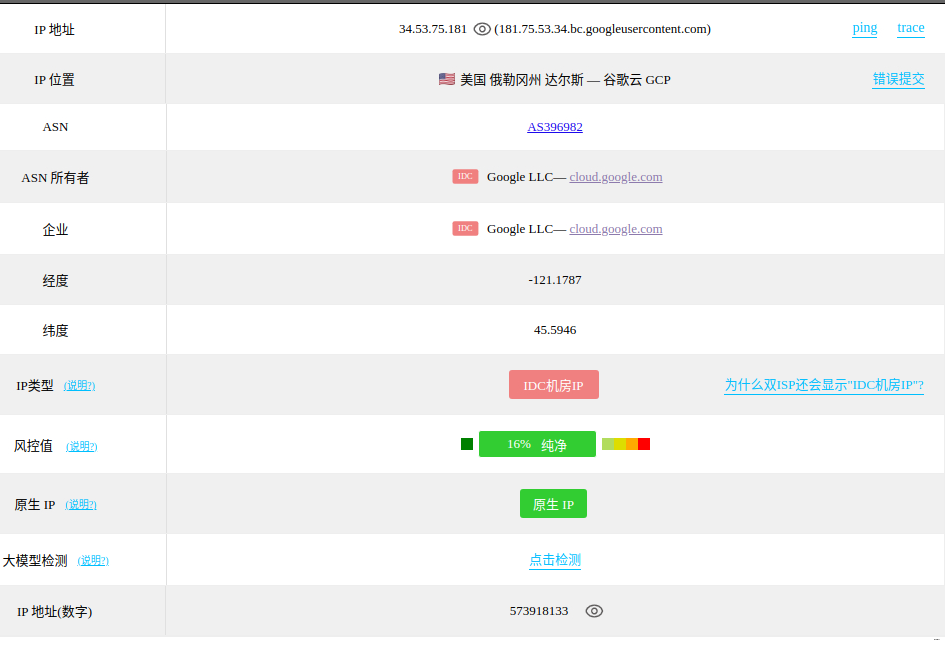The width and height of the screenshot is (945, 646).
Task: Open cloud.google.com link in ASN 所有者 row
Action: coord(616,177)
